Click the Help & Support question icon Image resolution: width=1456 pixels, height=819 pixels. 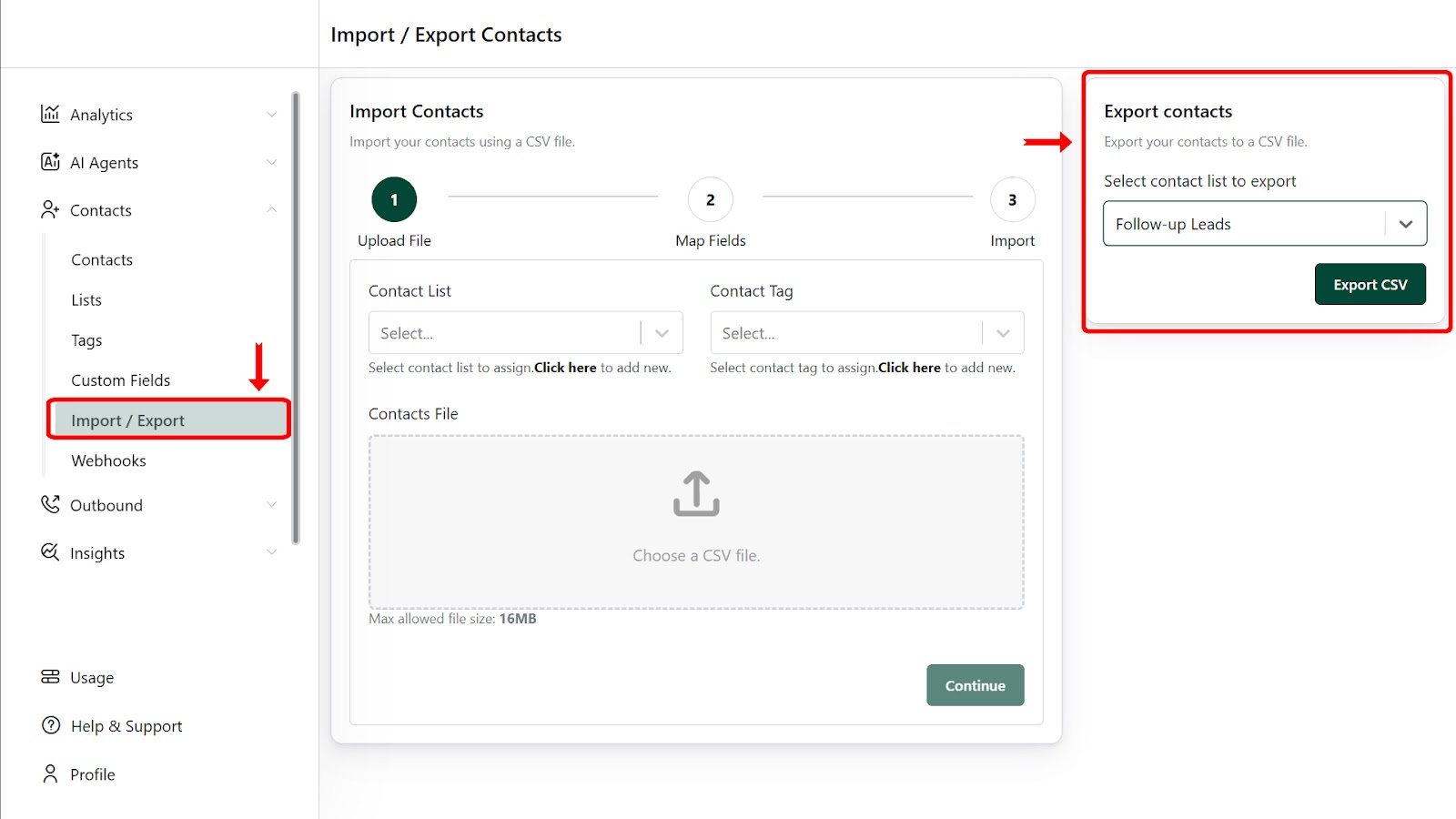(51, 725)
